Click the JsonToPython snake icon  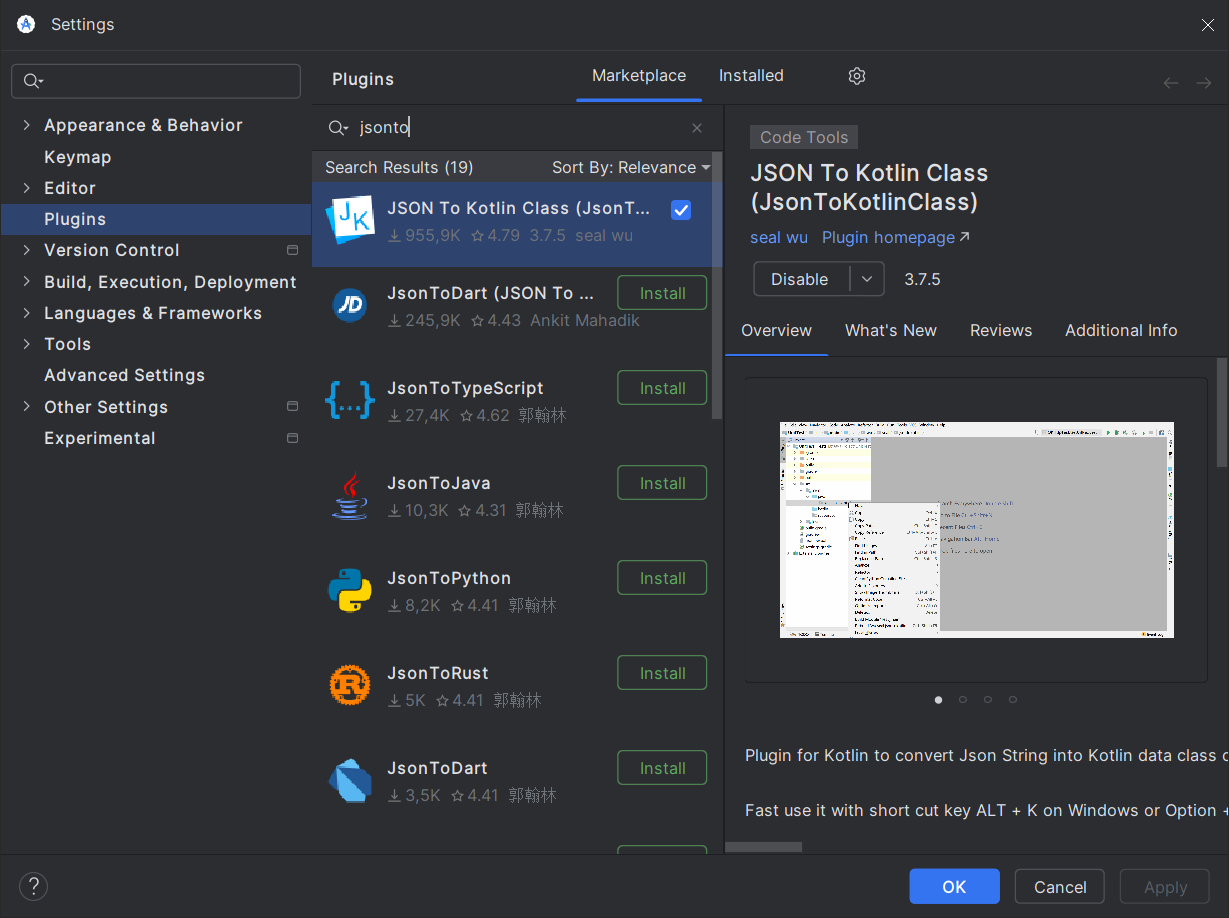click(350, 590)
